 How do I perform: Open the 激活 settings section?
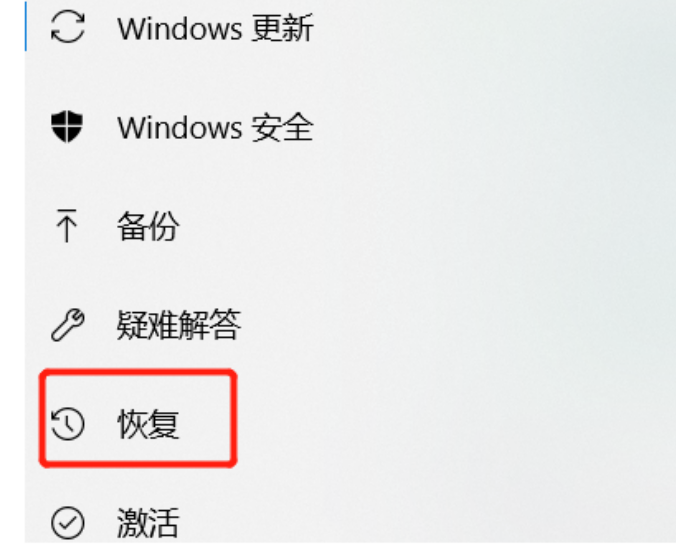pos(148,523)
